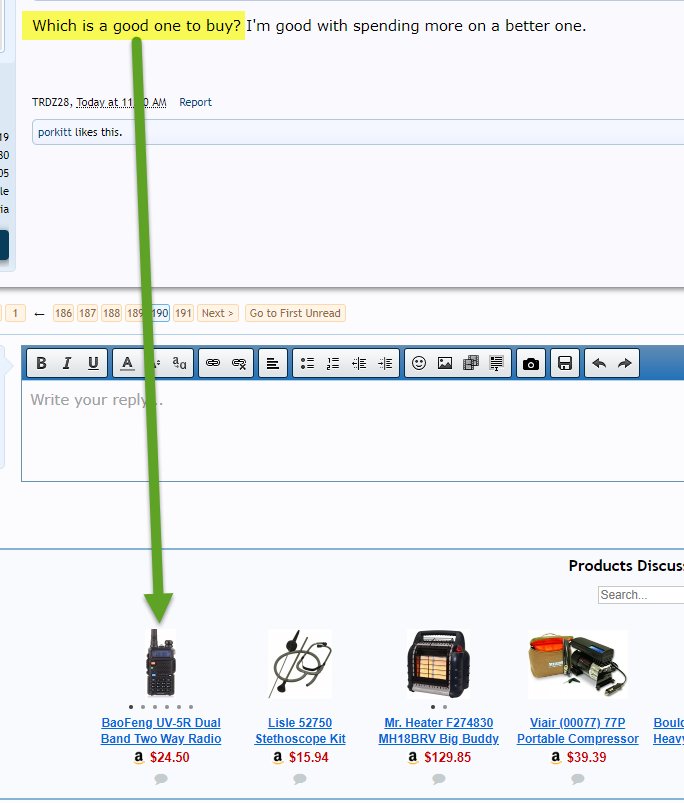
Task: Go to page 191
Action: tap(183, 313)
